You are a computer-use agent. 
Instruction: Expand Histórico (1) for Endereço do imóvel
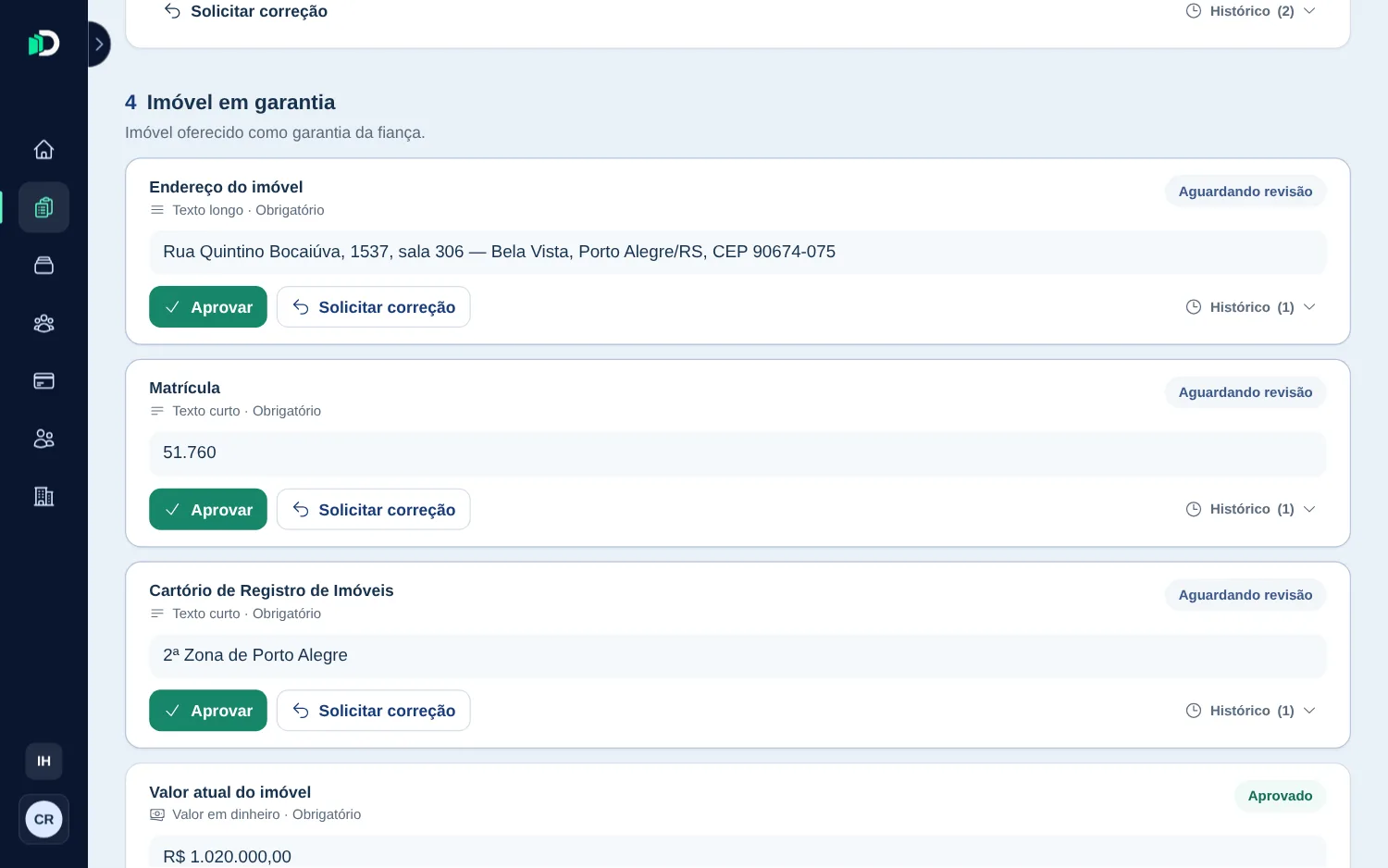(1251, 307)
